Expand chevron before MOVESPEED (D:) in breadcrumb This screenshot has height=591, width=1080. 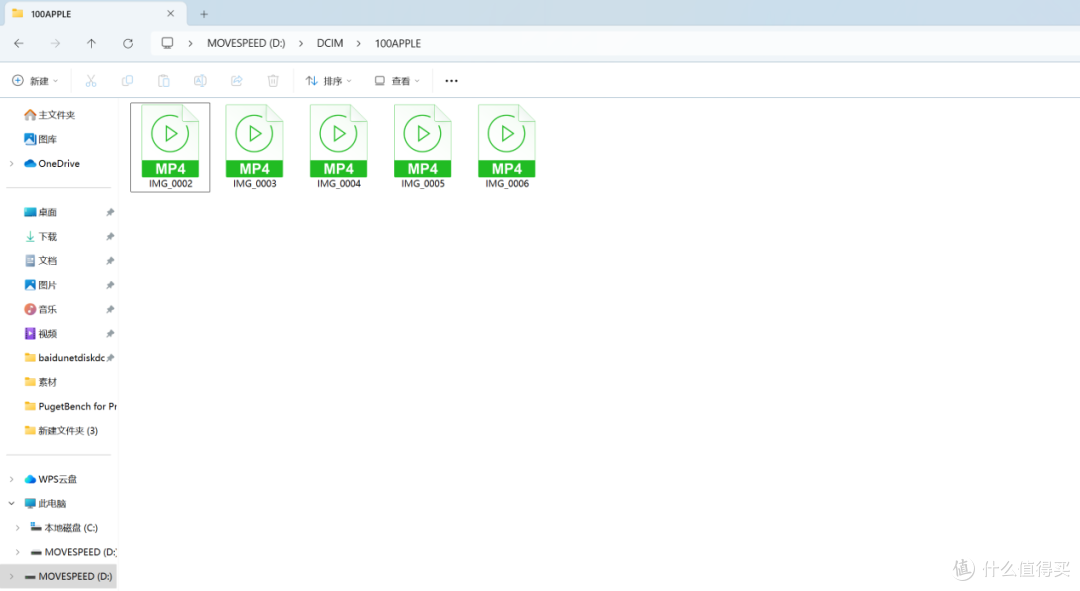click(x=190, y=43)
